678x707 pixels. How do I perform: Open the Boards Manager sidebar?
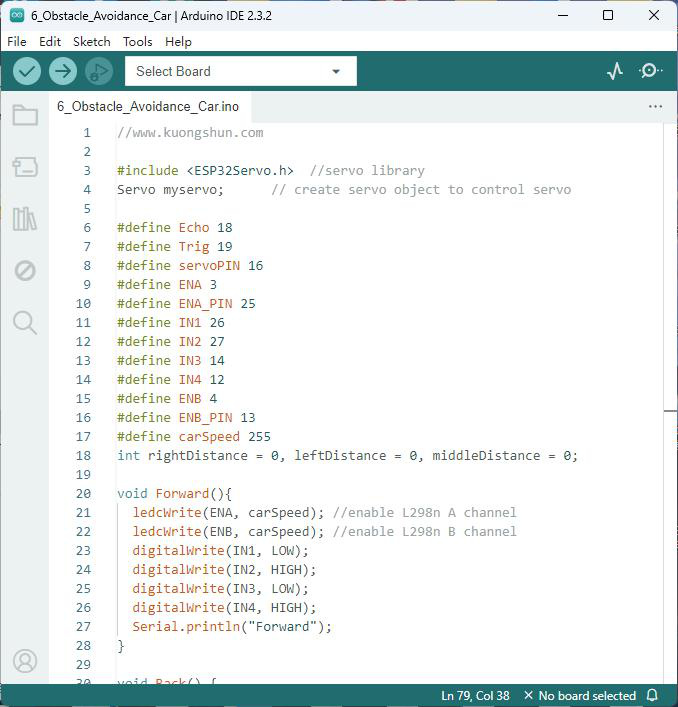(25, 167)
